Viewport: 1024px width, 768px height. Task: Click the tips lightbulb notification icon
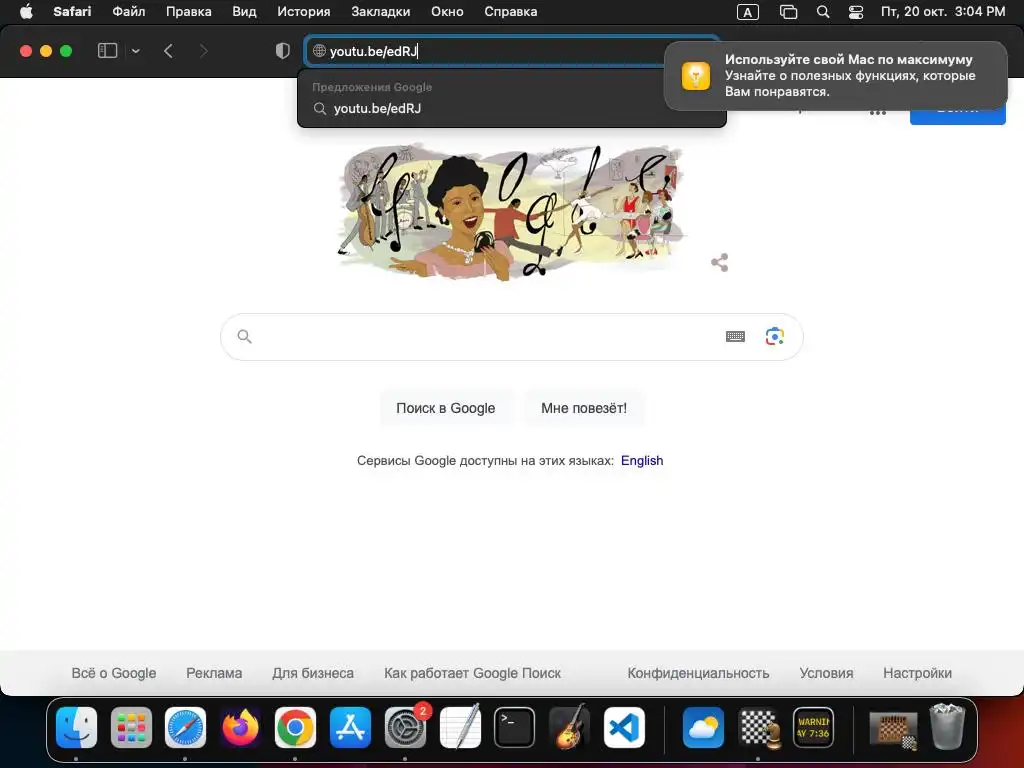(x=696, y=76)
